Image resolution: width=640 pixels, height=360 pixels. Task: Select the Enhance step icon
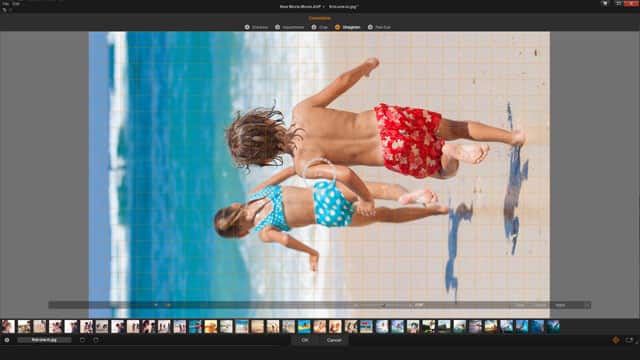[x=247, y=27]
